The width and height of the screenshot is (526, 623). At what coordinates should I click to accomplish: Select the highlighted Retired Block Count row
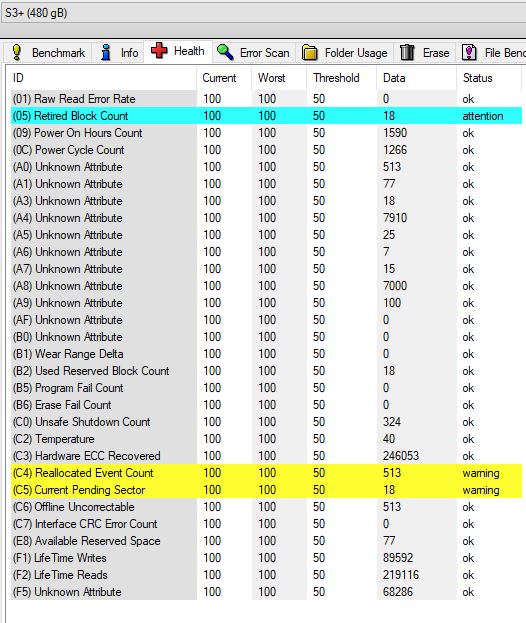coord(266,116)
